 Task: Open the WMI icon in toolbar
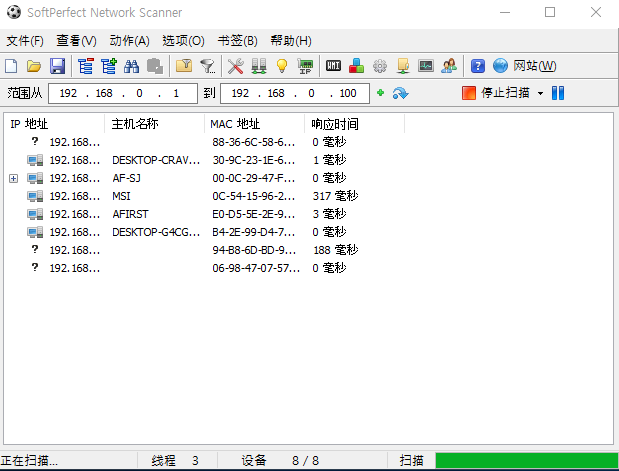click(x=334, y=66)
